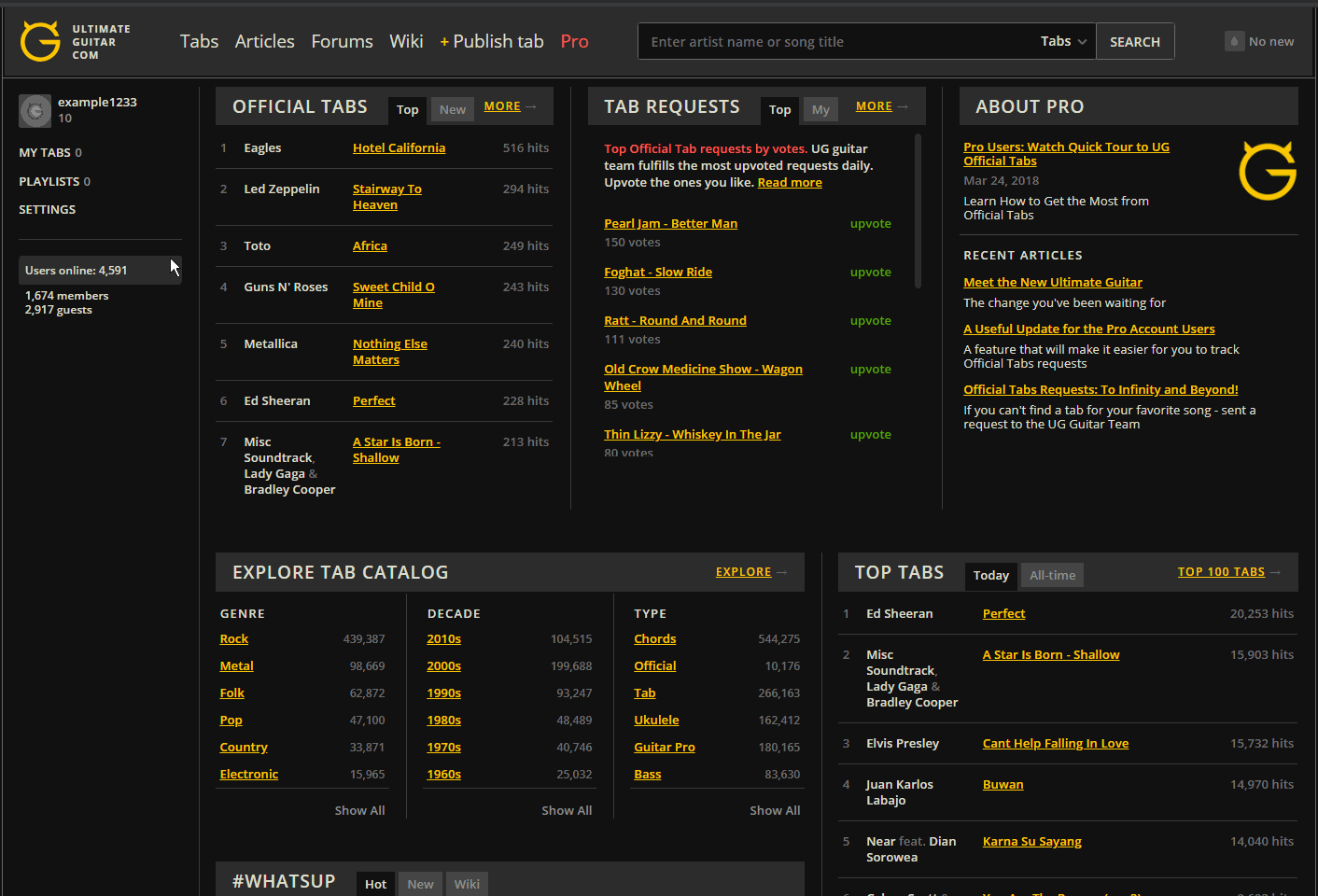Open the Forums menu item
Screen dimensions: 1318x896
tap(342, 41)
